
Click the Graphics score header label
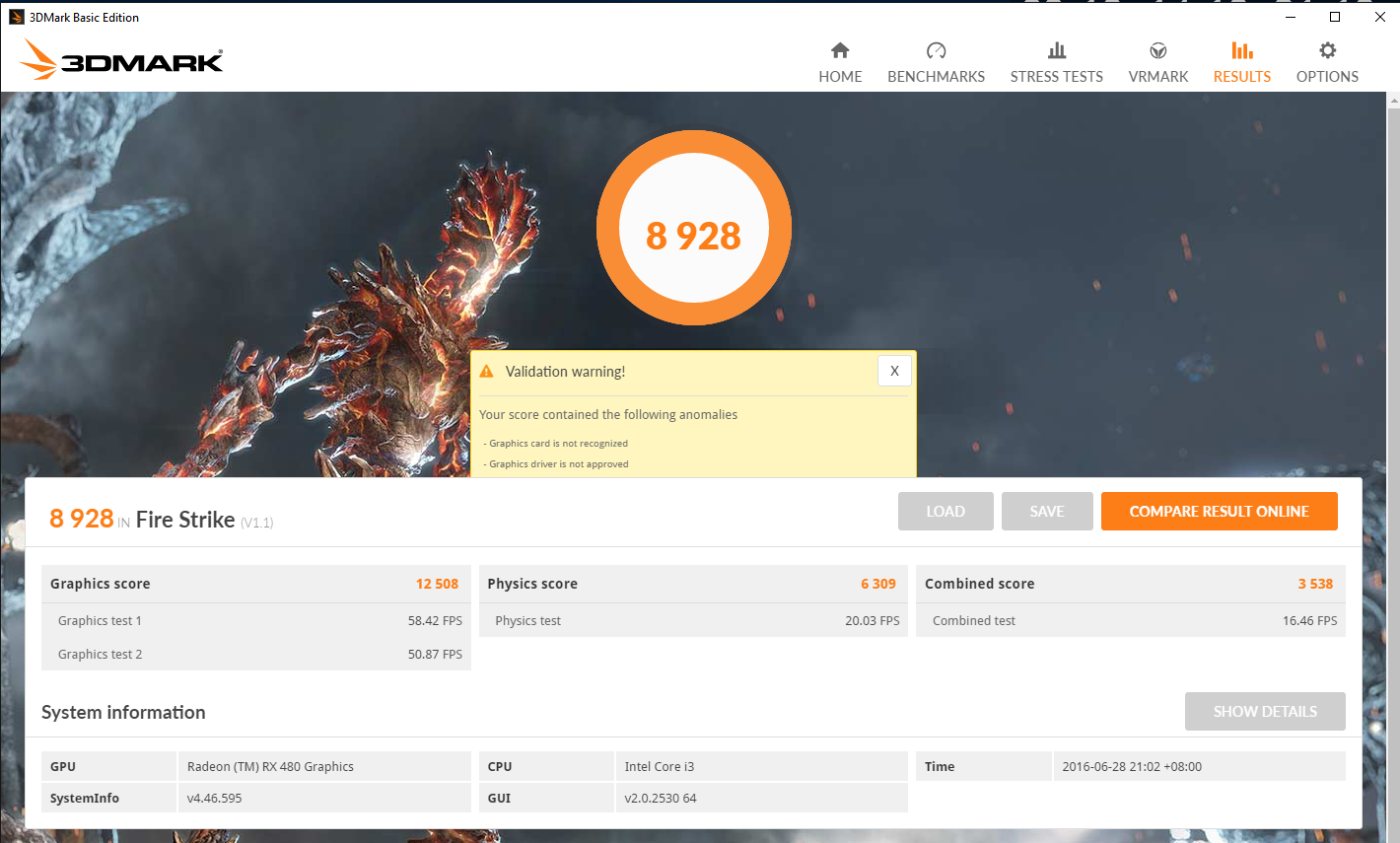tap(101, 584)
